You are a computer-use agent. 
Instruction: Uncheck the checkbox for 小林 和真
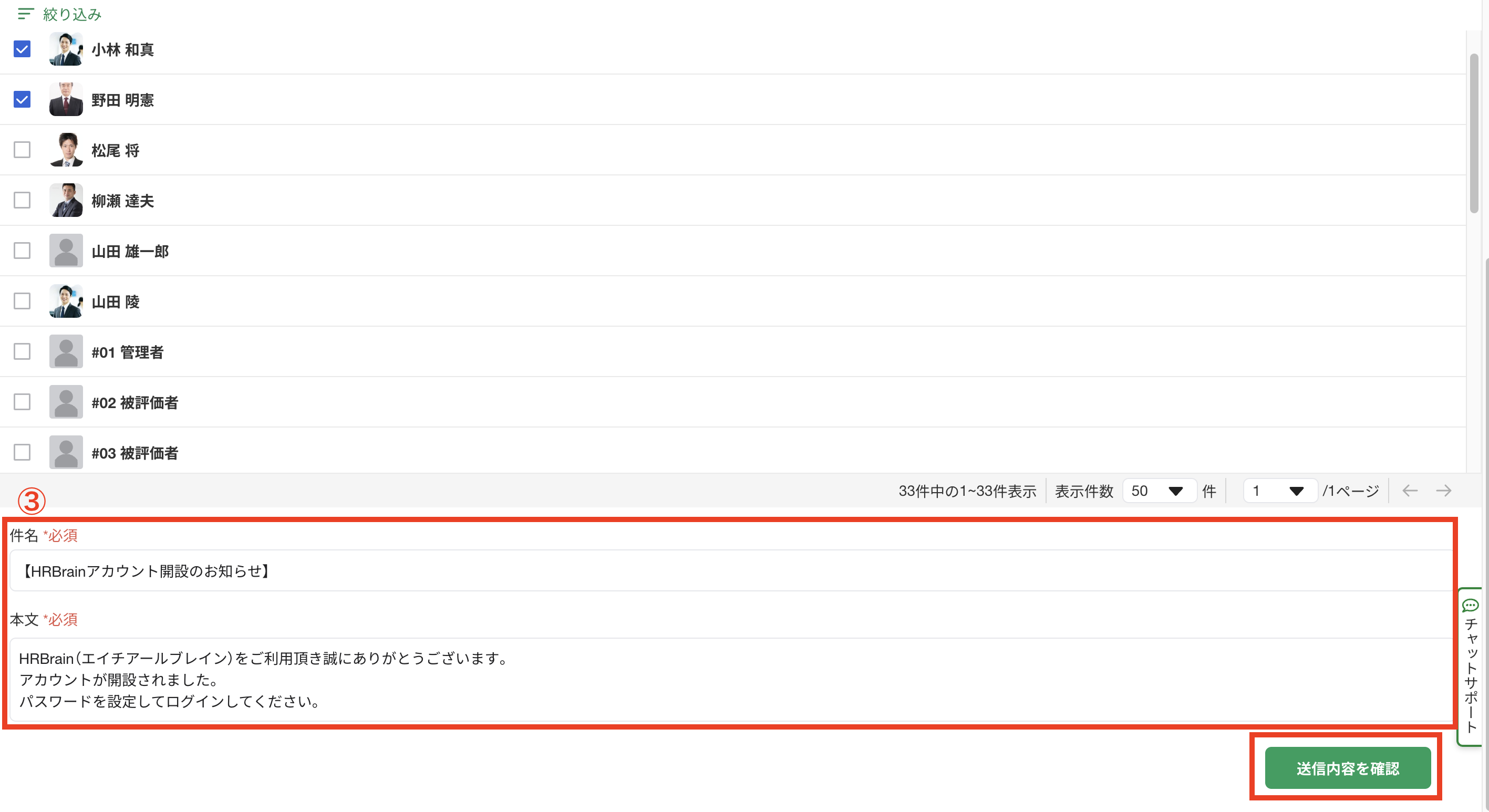point(22,49)
